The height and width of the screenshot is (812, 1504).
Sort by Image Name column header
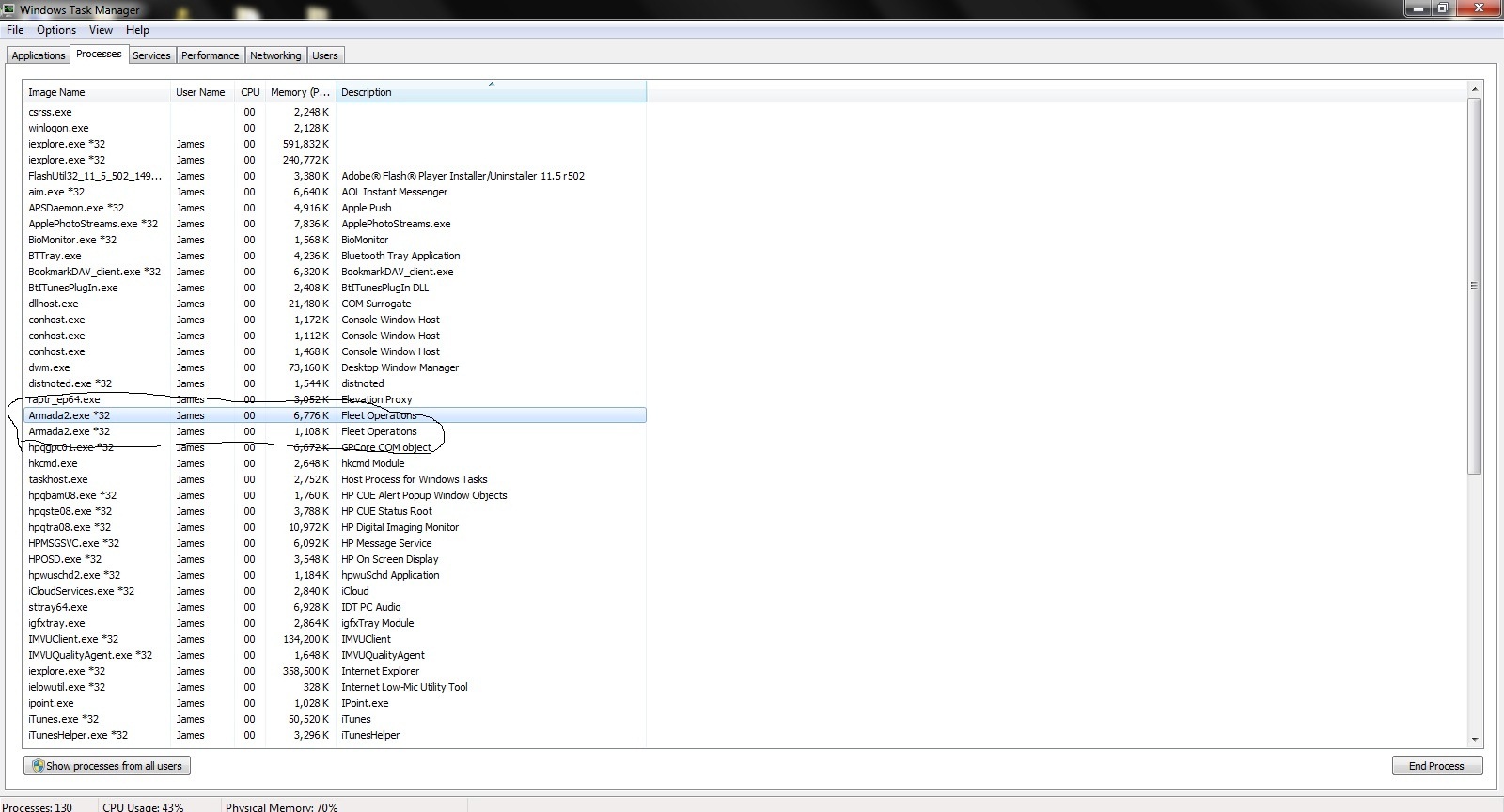(96, 92)
